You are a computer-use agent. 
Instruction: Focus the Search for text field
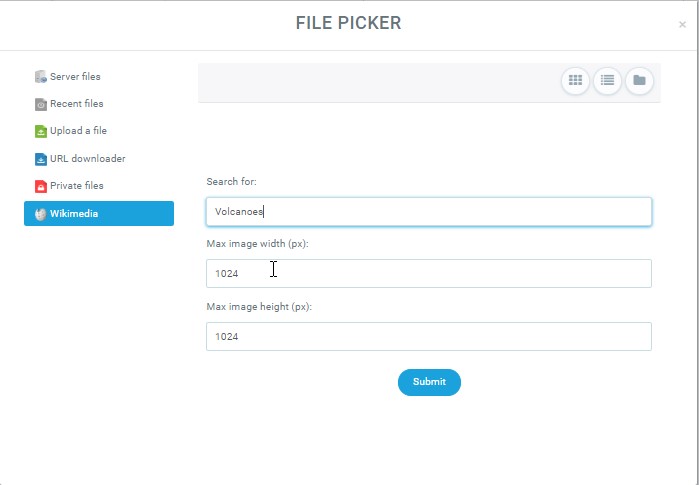click(x=428, y=212)
